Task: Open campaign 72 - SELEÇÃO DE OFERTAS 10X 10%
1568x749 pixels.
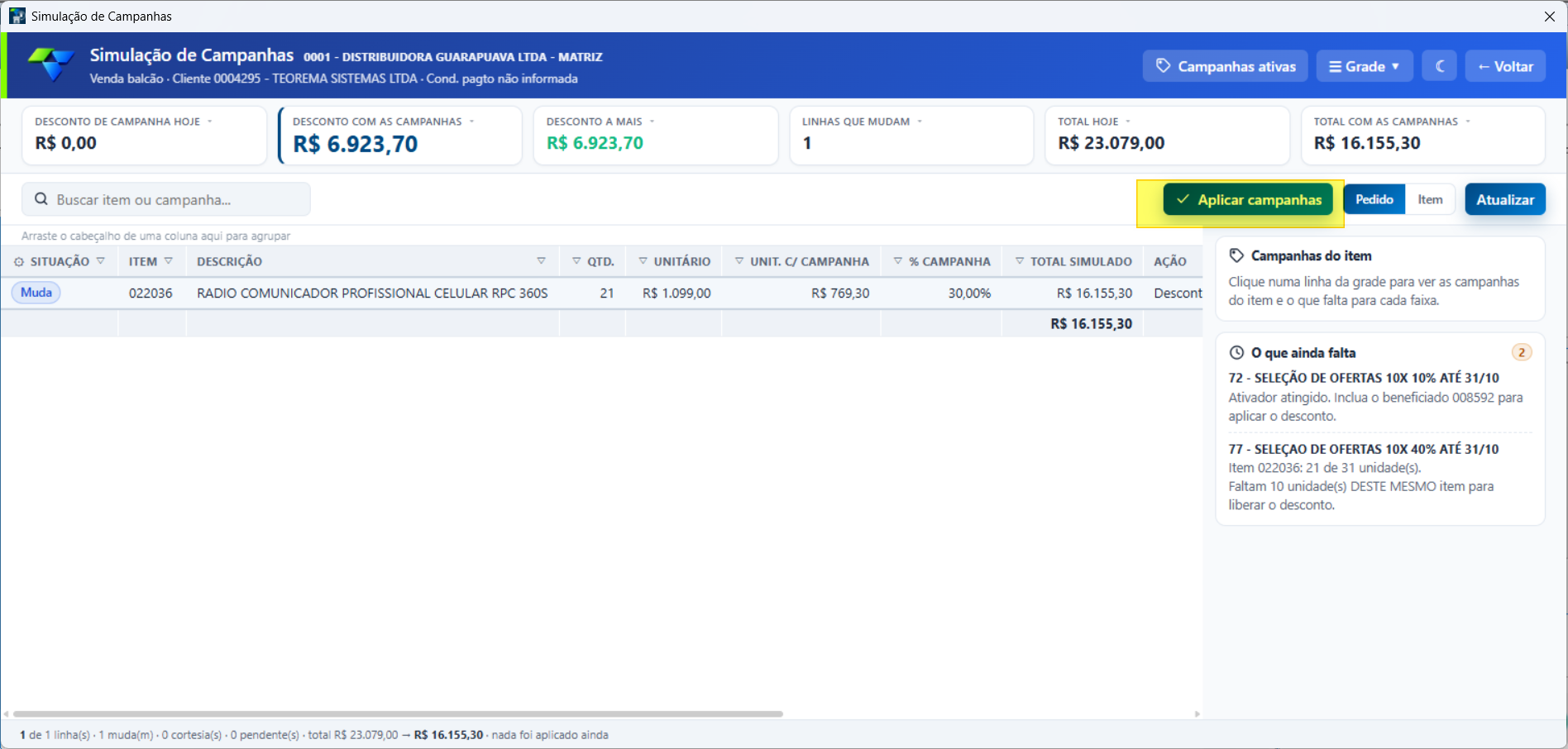Action: point(1364,378)
